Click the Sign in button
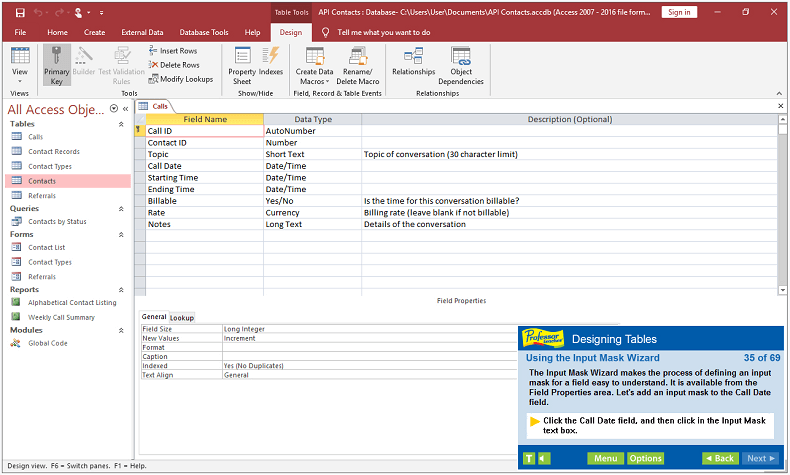The height and width of the screenshot is (475, 790). pos(679,13)
